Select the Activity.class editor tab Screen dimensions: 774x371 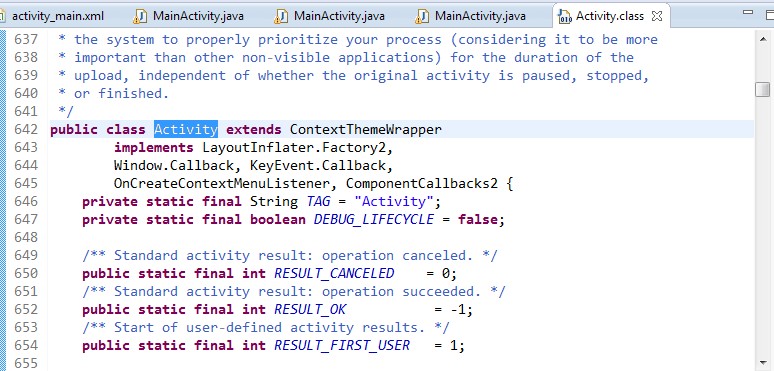[x=610, y=16]
